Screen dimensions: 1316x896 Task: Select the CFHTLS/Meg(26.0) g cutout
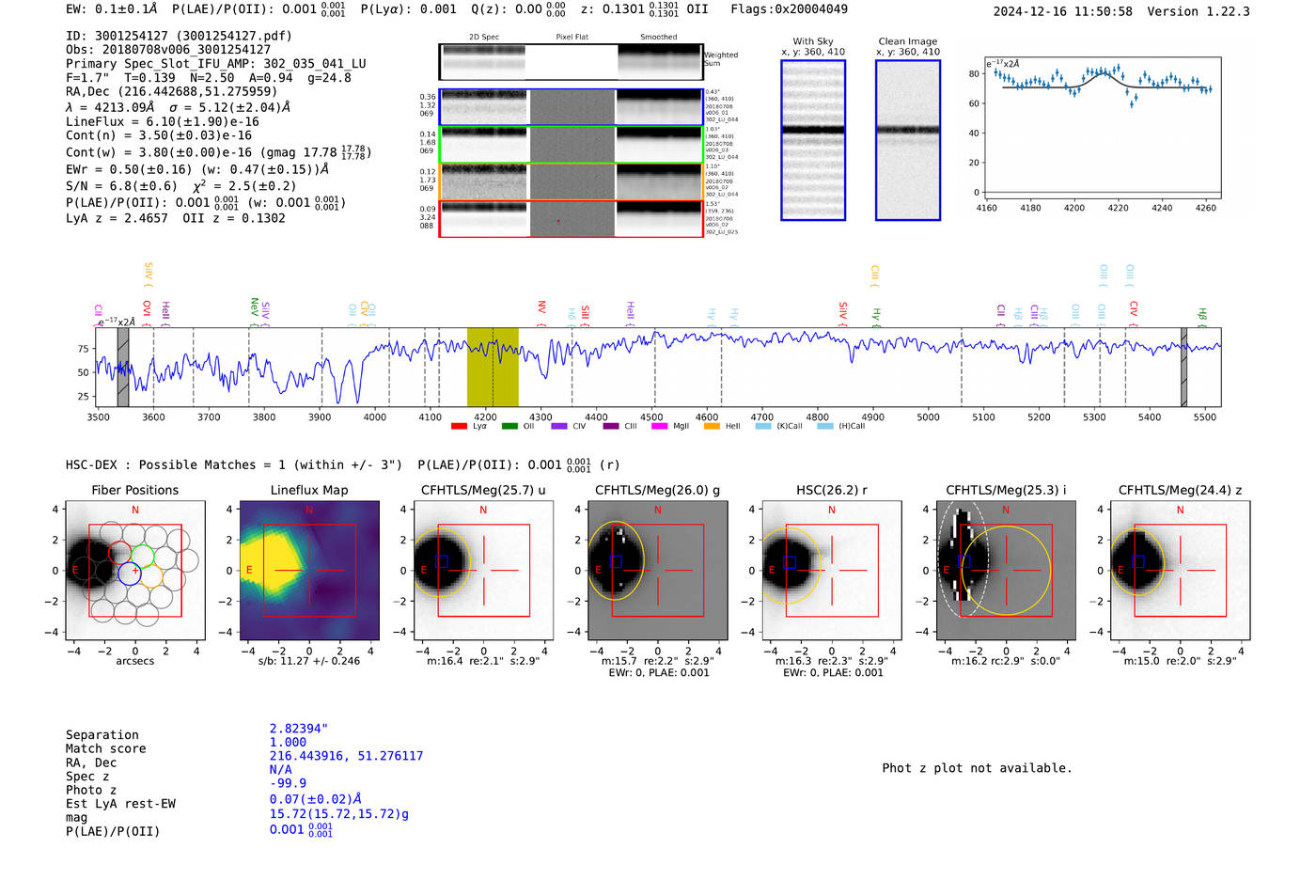tap(657, 570)
